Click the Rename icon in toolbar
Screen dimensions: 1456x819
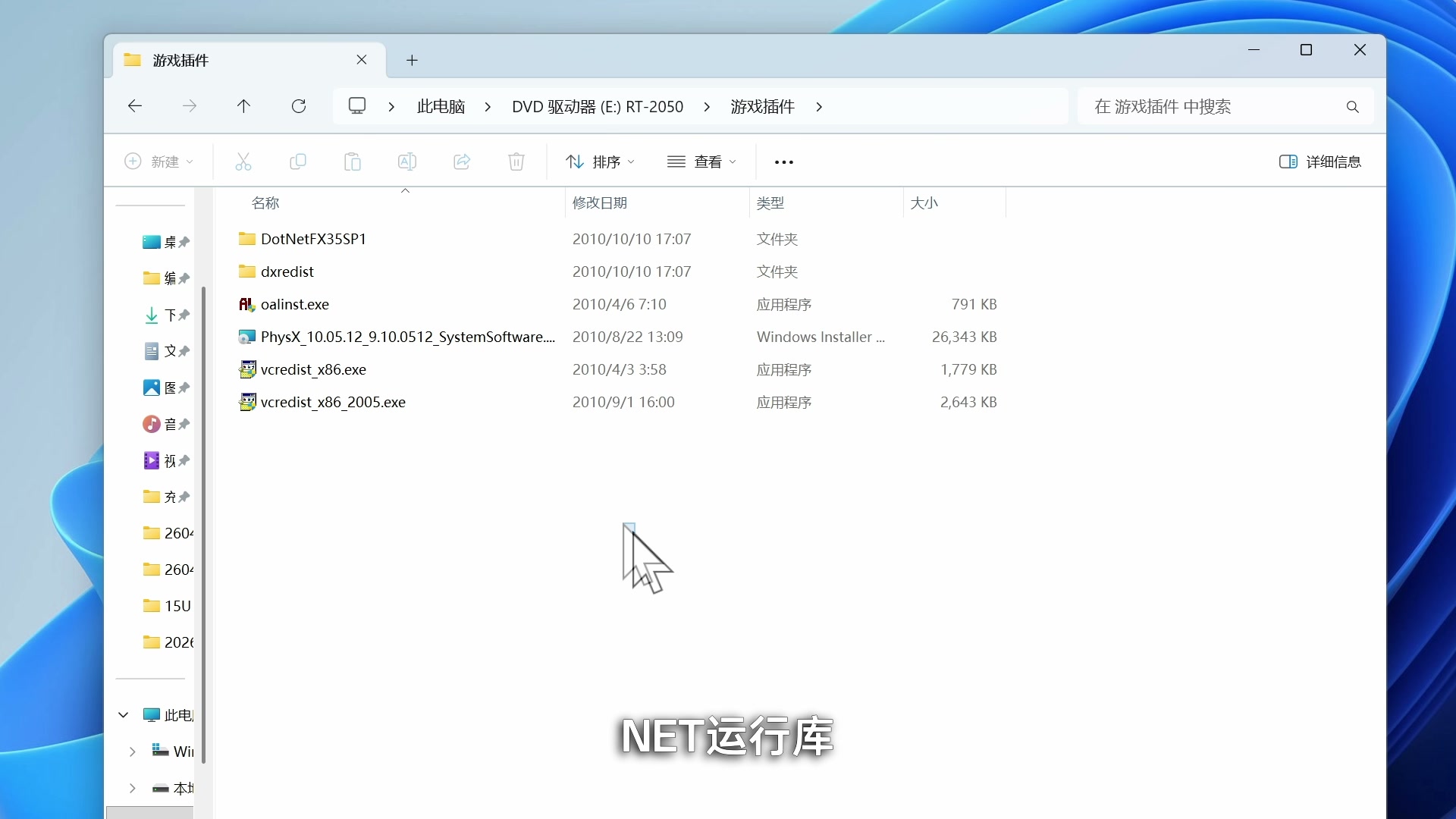(x=407, y=162)
